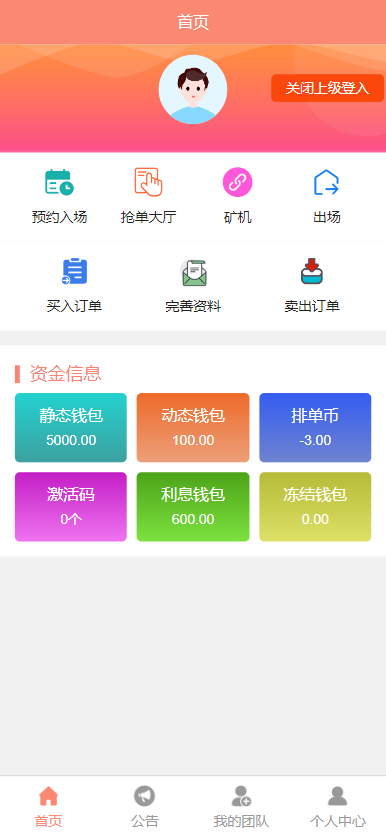Image resolution: width=386 pixels, height=836 pixels.
Task: Open the 卖出订单 inbox icon
Action: click(312, 271)
